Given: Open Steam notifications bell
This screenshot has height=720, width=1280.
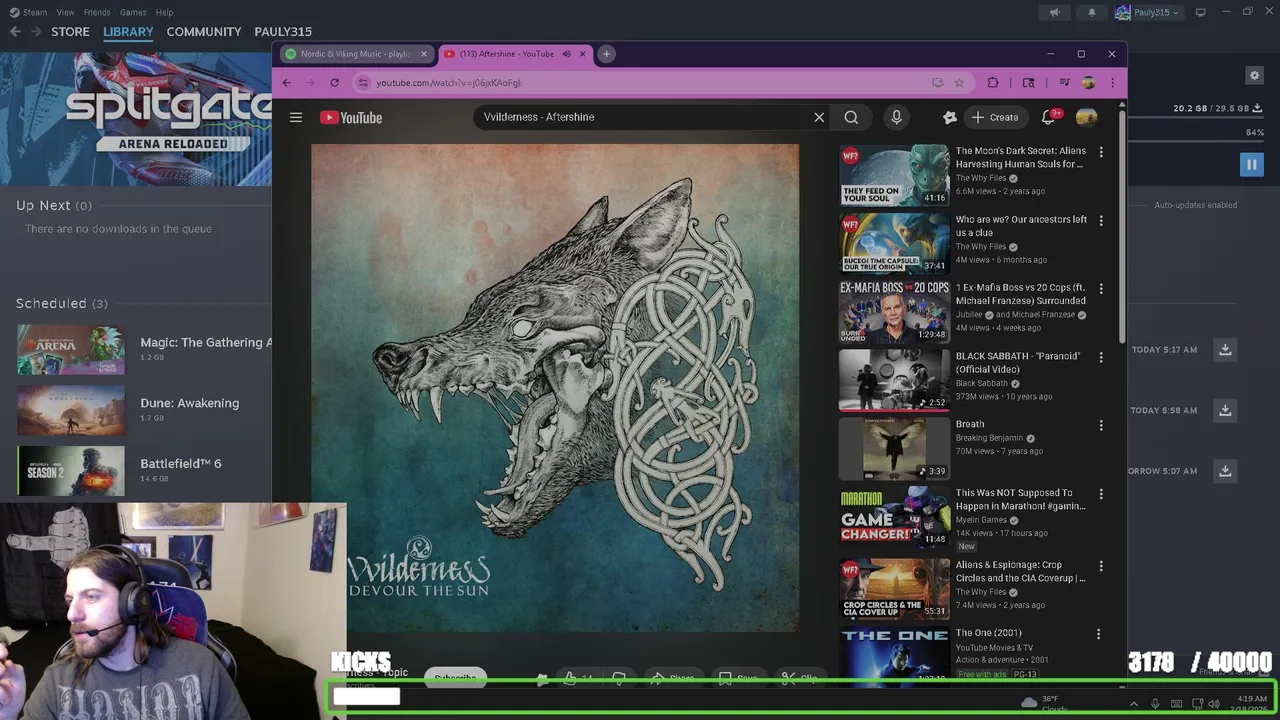Looking at the screenshot, I should pos(1091,12).
